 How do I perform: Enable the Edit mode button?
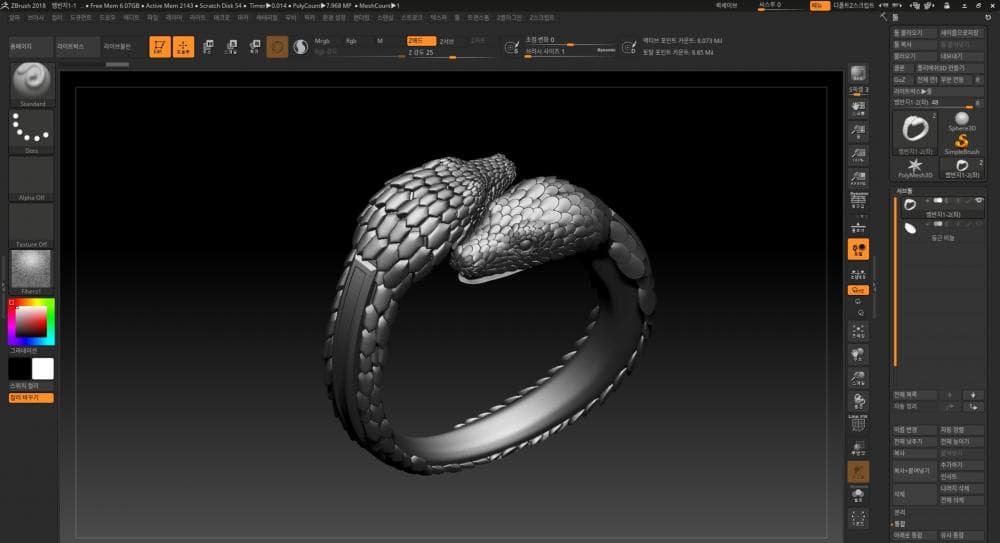click(x=159, y=47)
